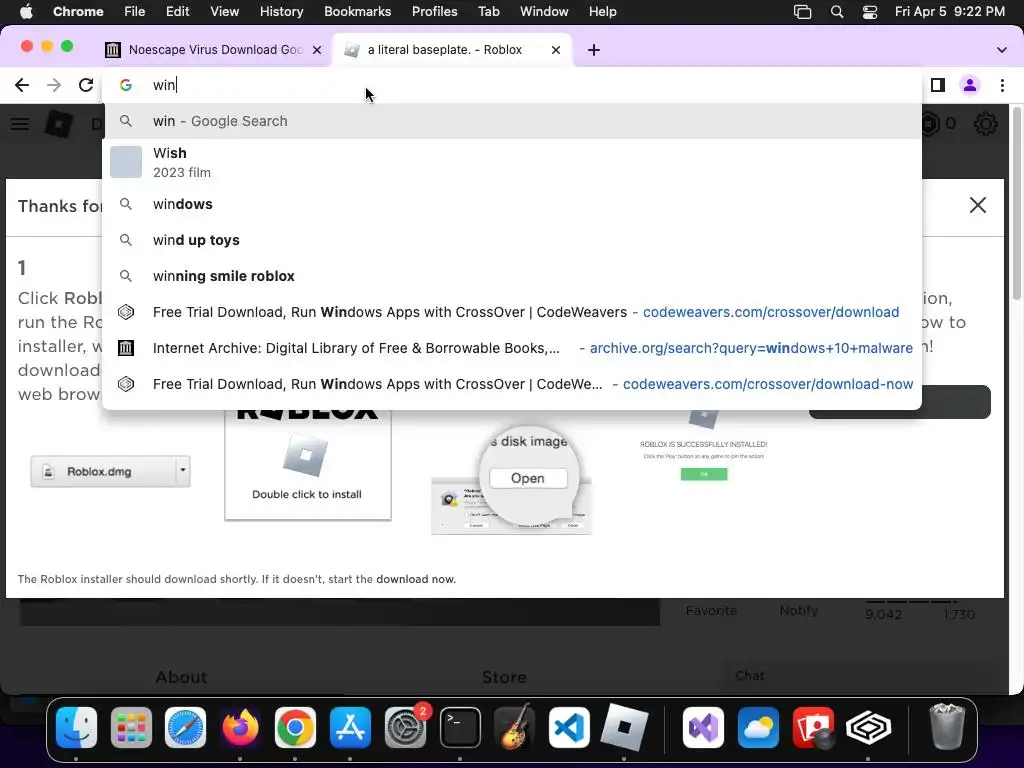Click the Robux icon in Roblox header
Screen dimensions: 1024x768
pyautogui.click(x=930, y=123)
